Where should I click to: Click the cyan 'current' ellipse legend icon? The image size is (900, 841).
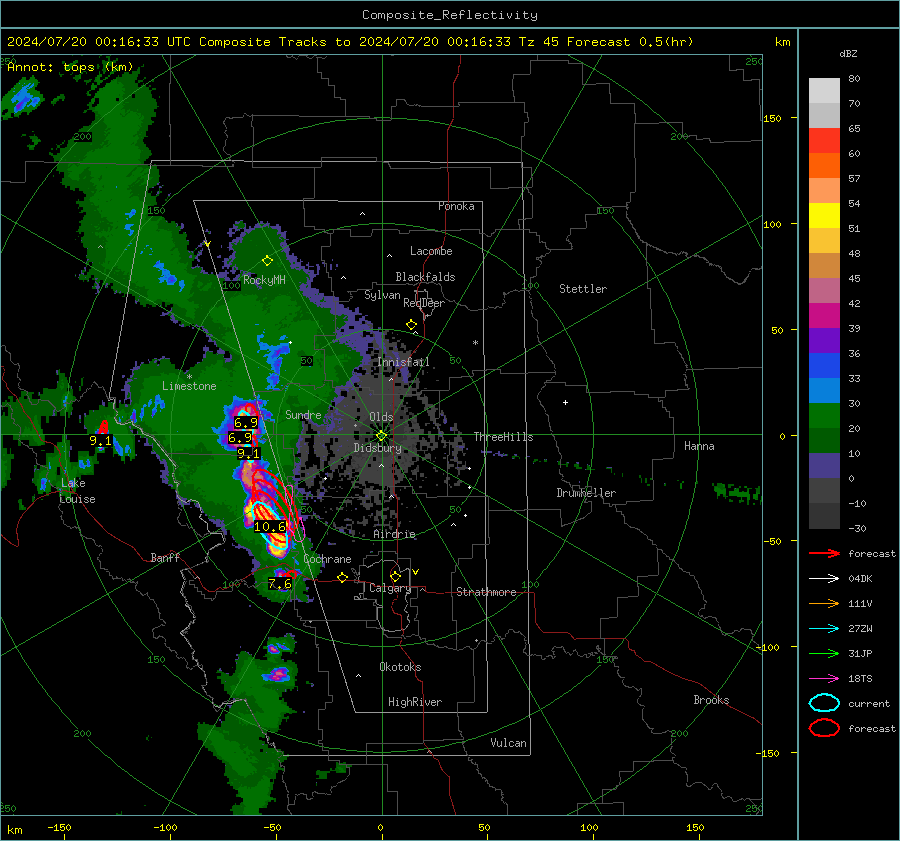(x=824, y=703)
